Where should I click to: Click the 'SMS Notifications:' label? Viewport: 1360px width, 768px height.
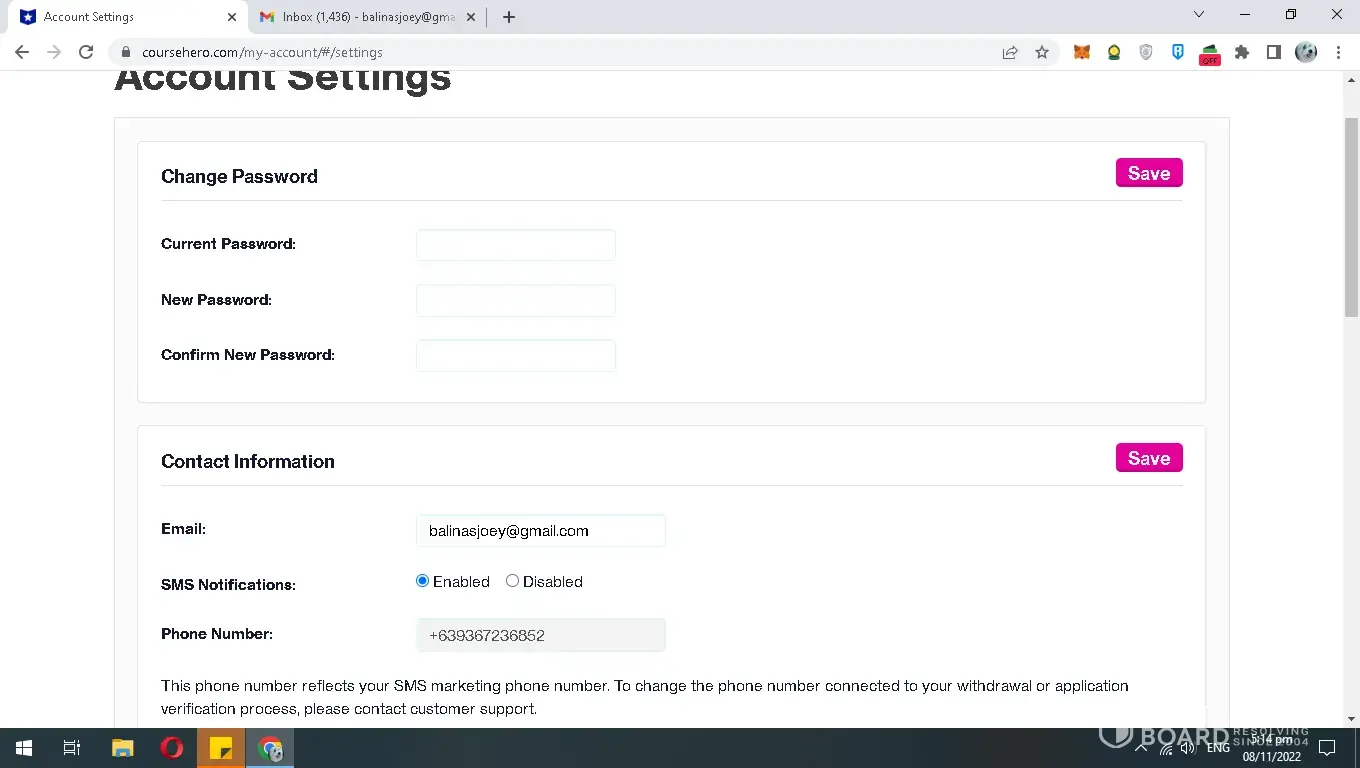tap(228, 585)
